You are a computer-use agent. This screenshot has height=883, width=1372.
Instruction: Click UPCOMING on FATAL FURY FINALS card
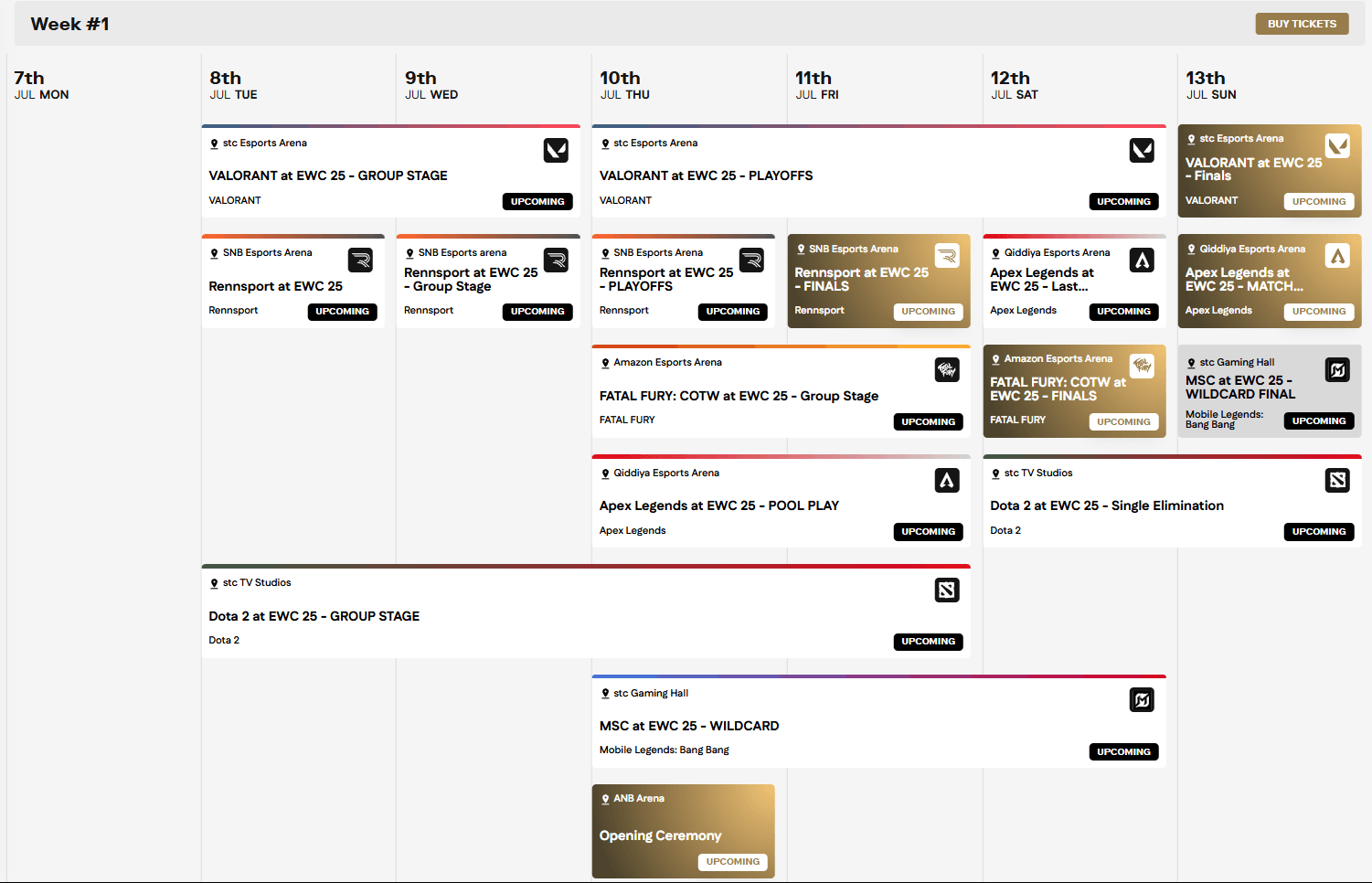coord(1123,421)
